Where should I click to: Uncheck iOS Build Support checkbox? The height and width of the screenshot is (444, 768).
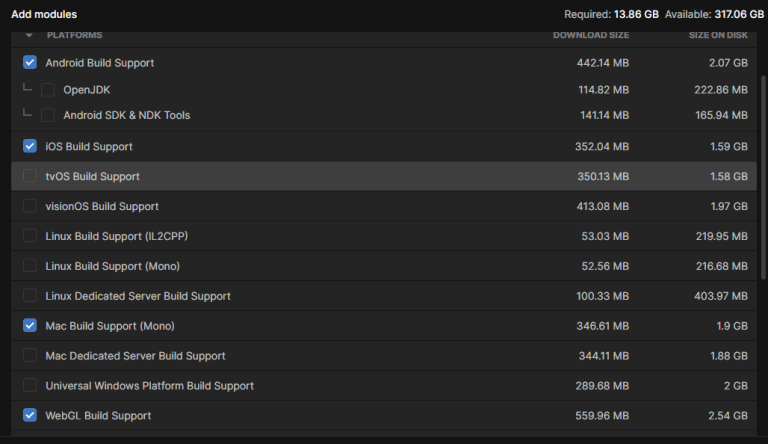[x=29, y=146]
